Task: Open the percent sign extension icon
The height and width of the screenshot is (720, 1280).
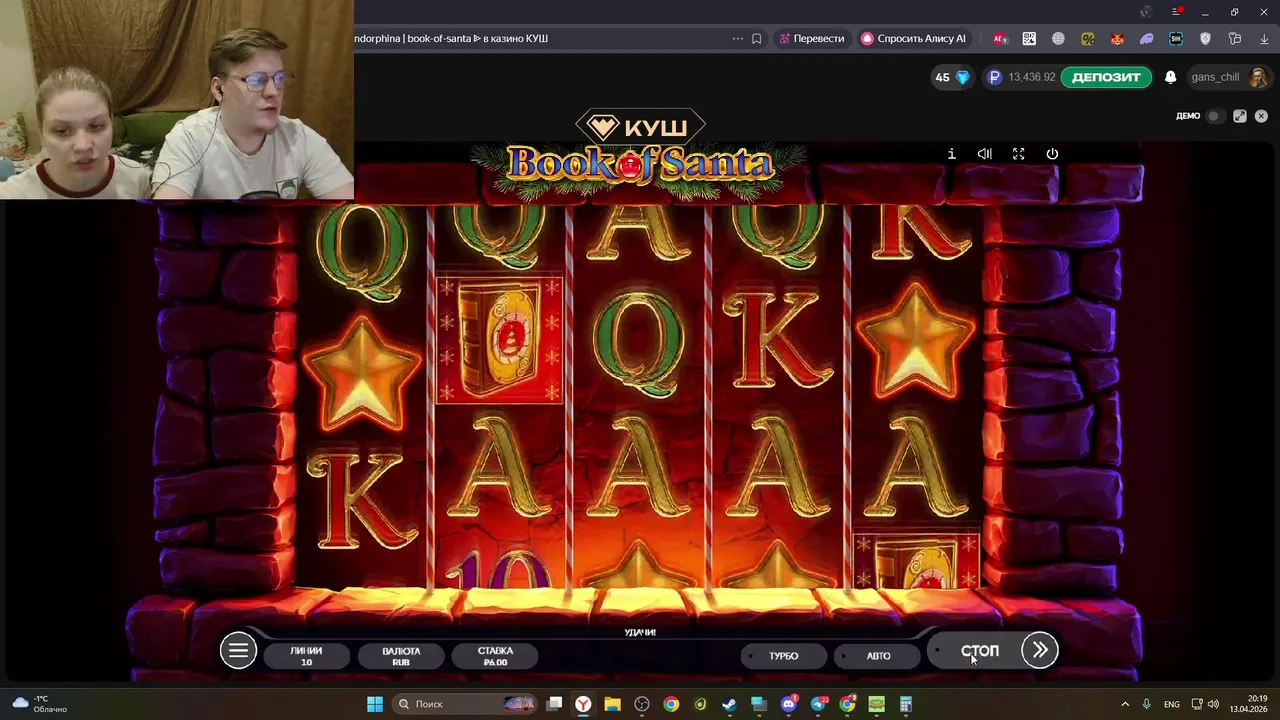Action: (x=1088, y=38)
